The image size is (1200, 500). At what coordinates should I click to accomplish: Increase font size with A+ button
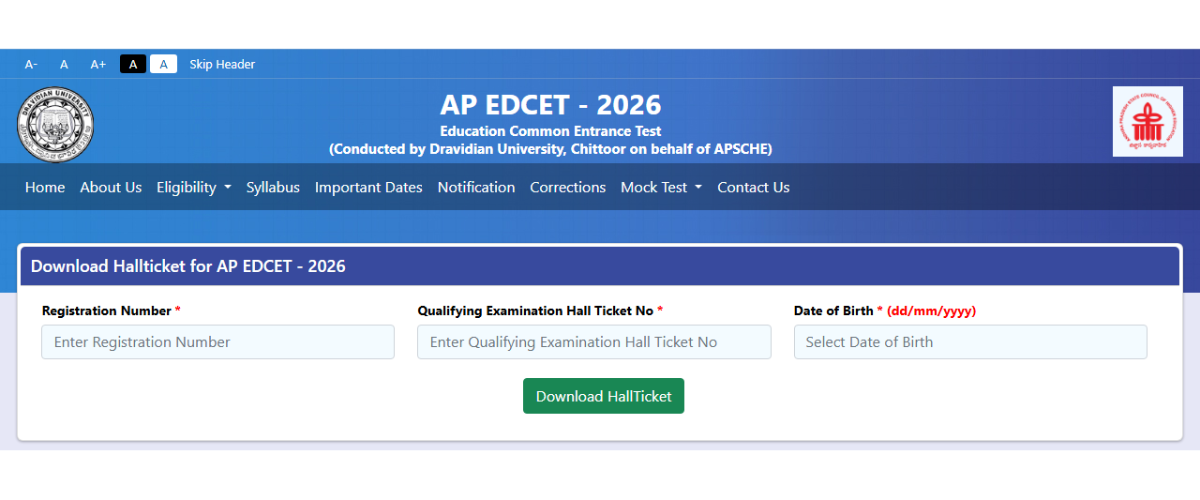(x=98, y=64)
